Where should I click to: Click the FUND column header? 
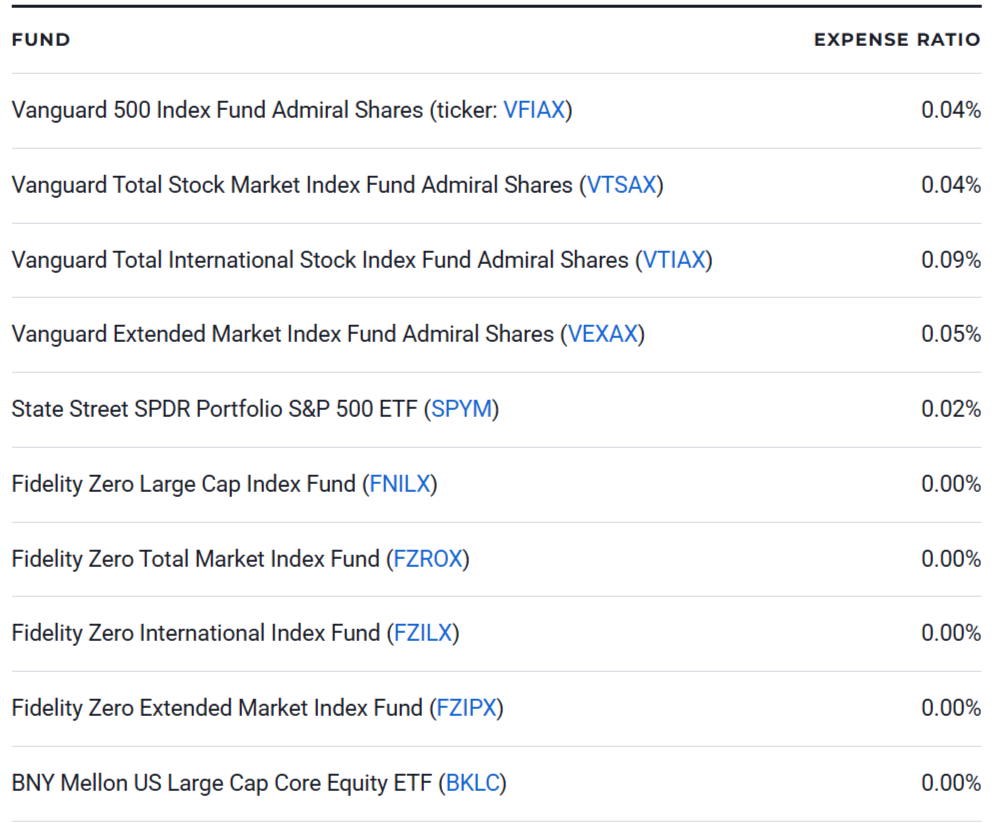coord(41,40)
